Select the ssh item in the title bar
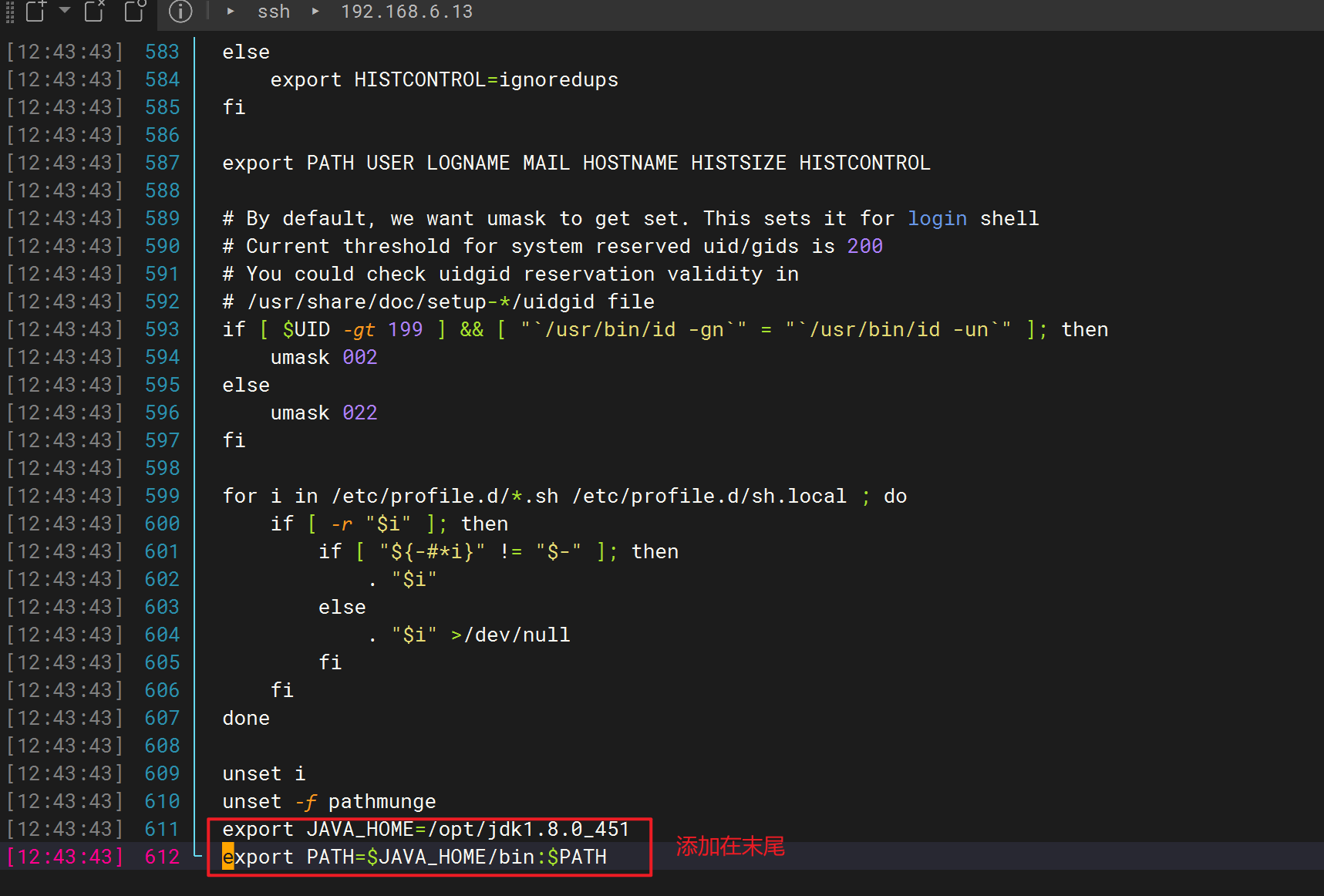Screen dimensions: 1324x896 (x=274, y=12)
